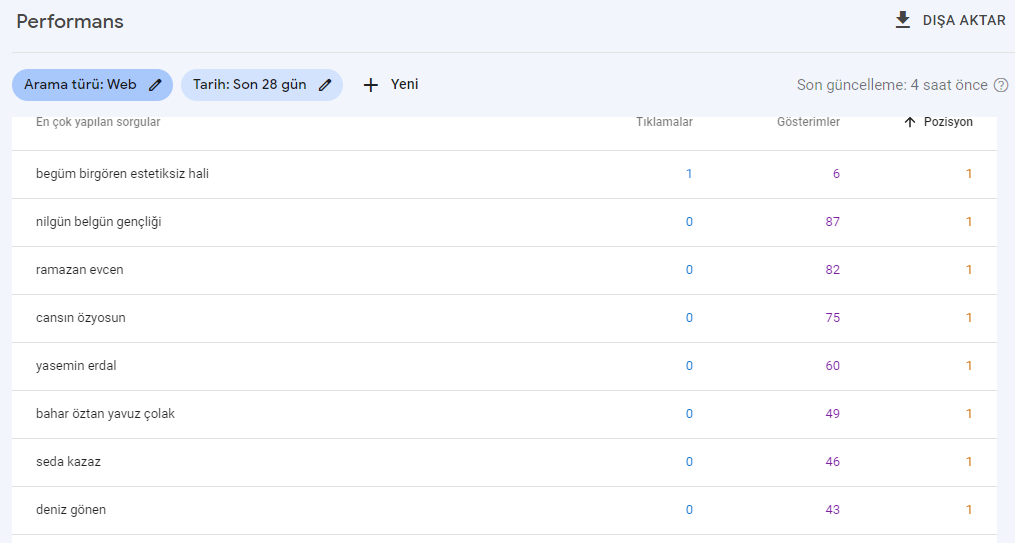Select the query yasemin erdal

76,366
